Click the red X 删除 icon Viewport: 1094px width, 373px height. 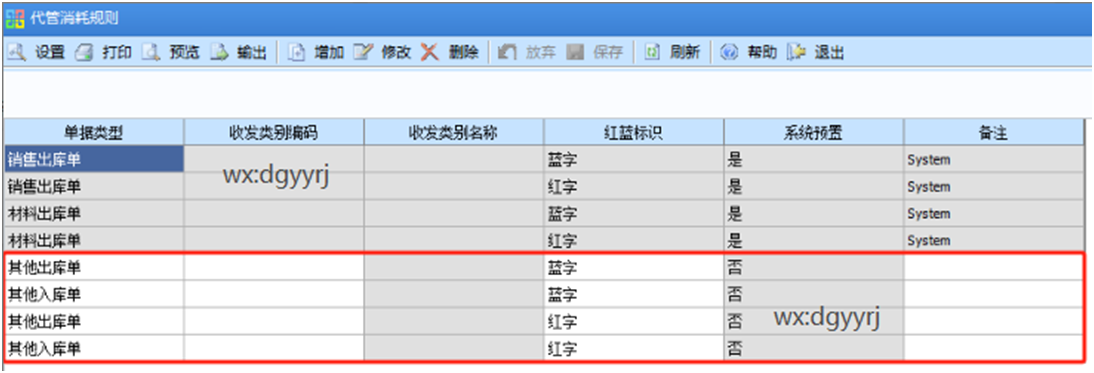(x=430, y=52)
